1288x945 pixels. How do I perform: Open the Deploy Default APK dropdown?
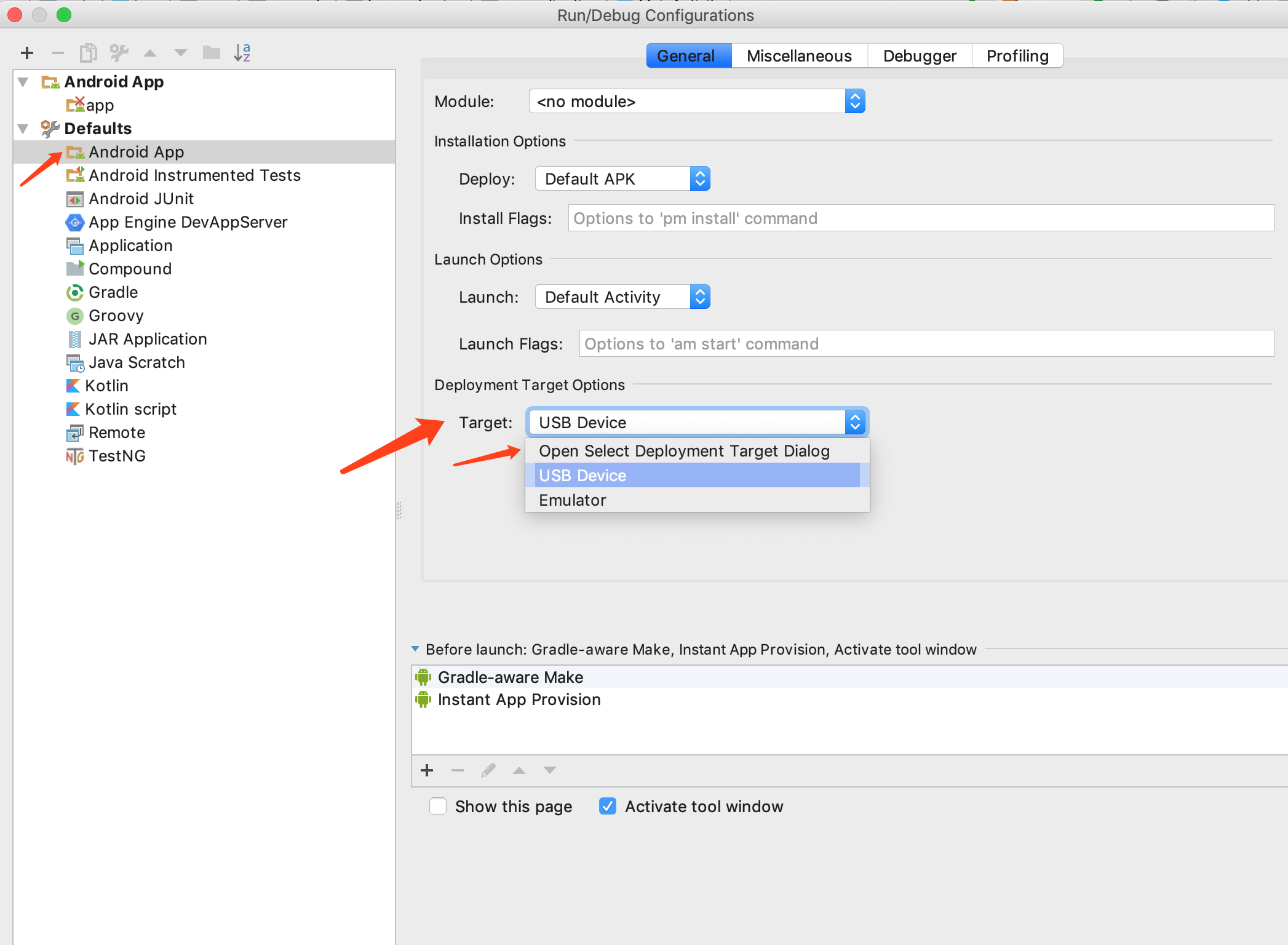click(x=622, y=178)
